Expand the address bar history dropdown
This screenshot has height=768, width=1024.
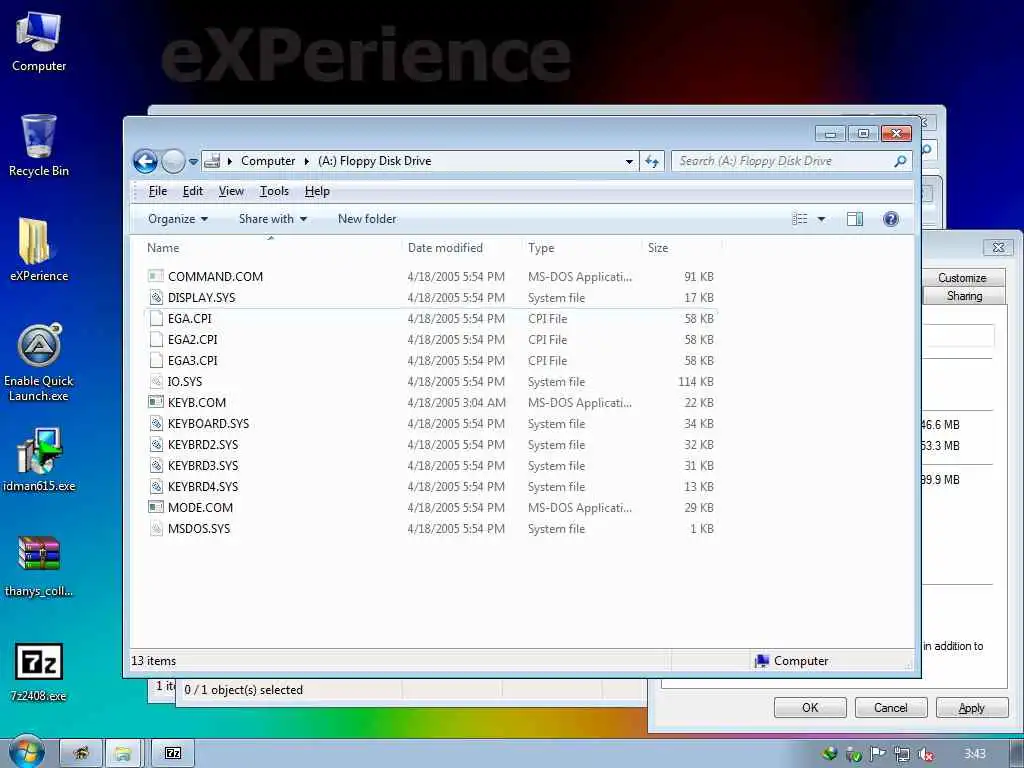click(x=629, y=161)
